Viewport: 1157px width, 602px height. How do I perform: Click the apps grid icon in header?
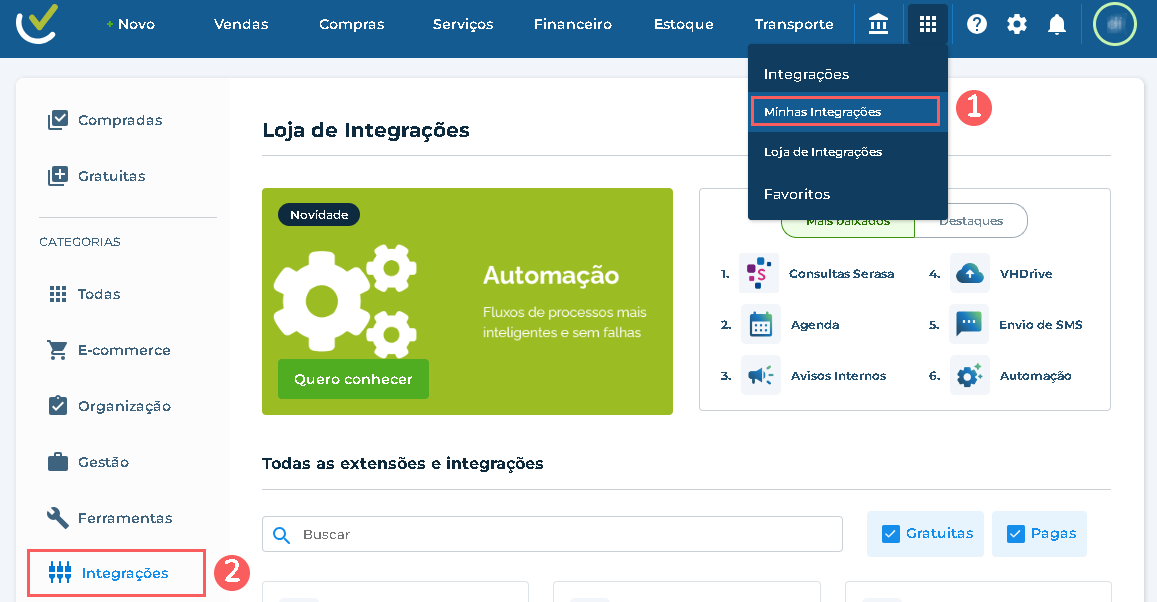[x=928, y=24]
